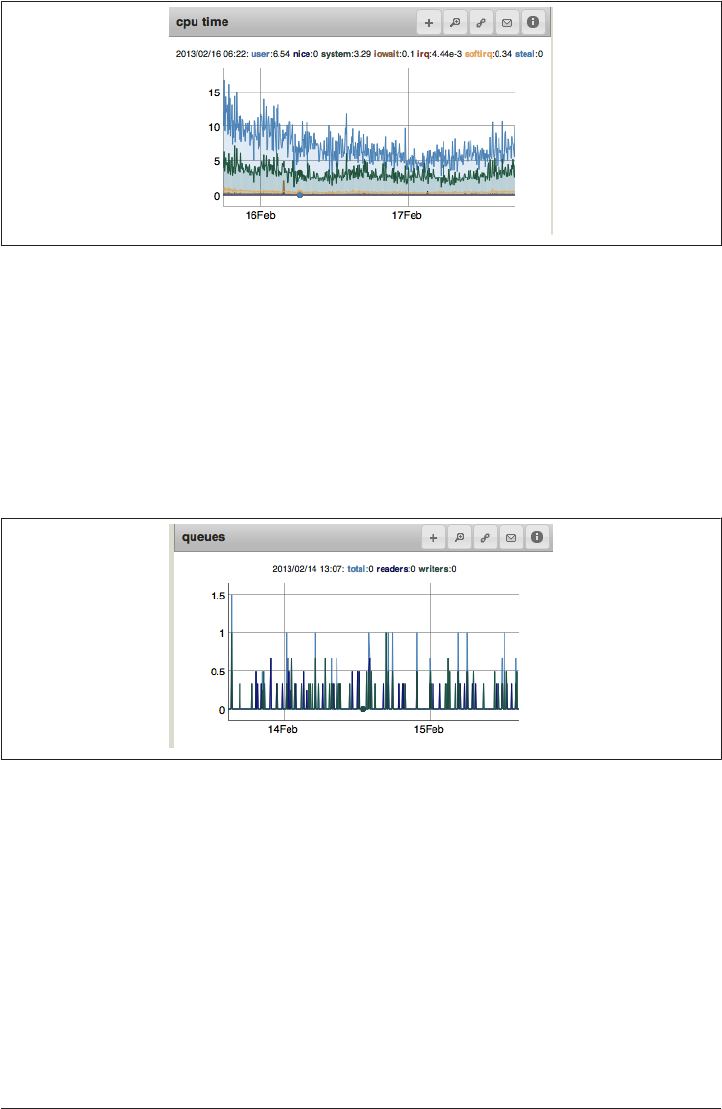Click the plus icon in cpu time panel

(x=429, y=23)
